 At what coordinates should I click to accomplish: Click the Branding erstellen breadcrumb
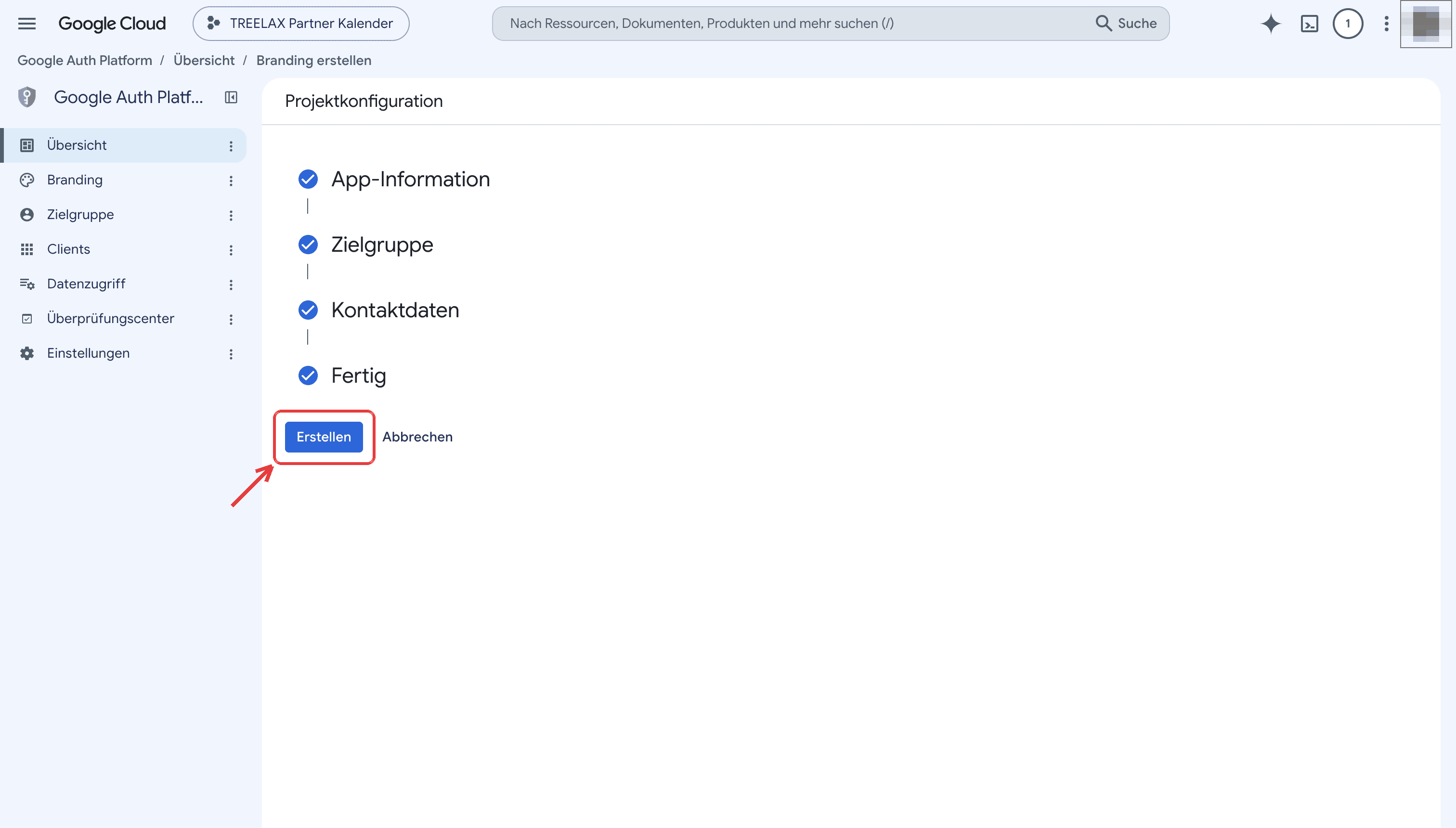point(314,60)
